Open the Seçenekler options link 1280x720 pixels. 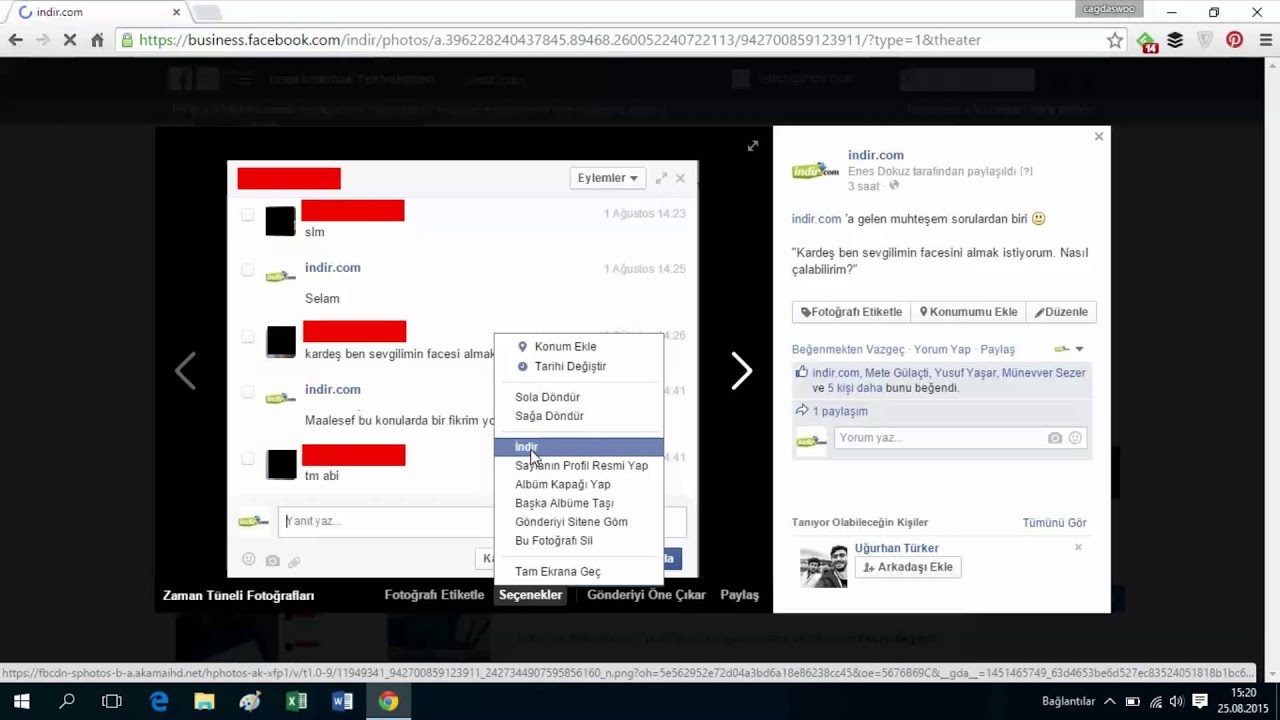(531, 595)
